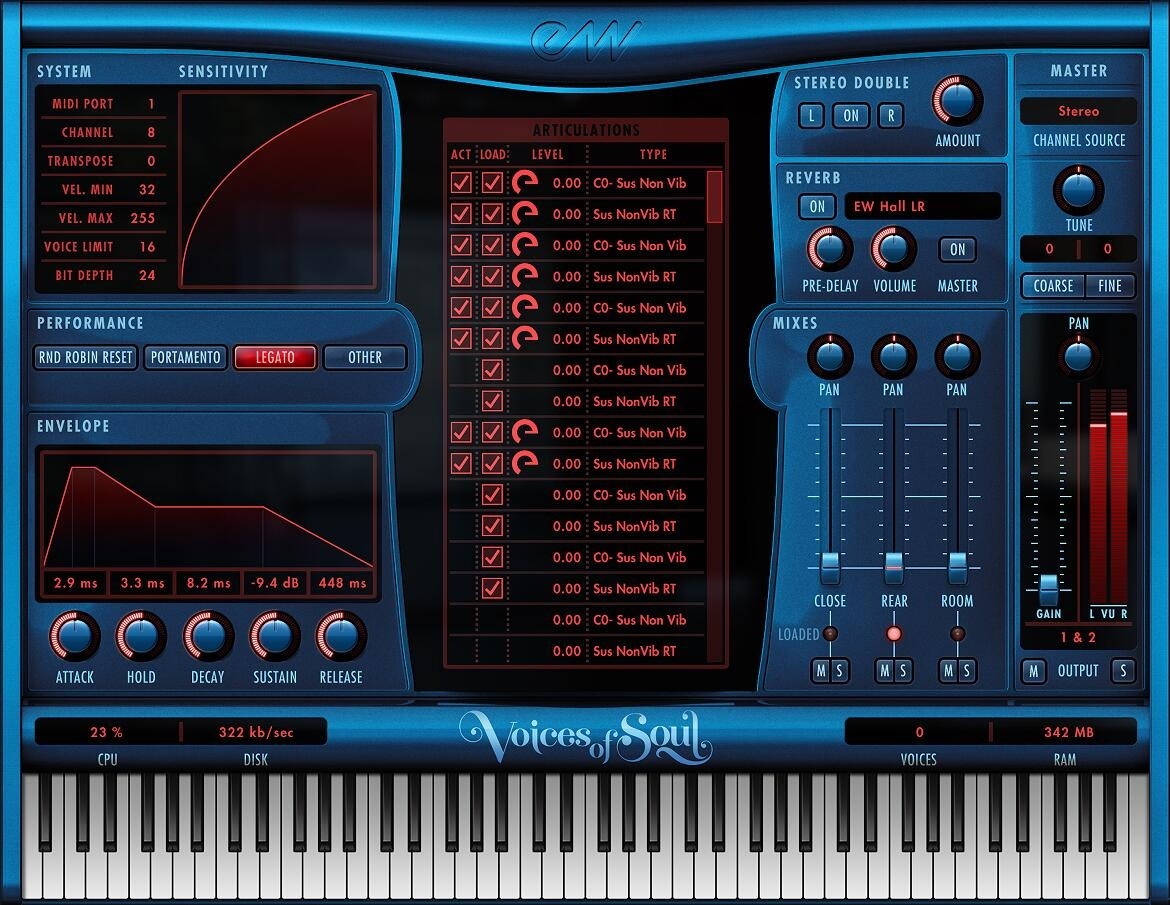Uncheck ACT in the top articulation row
This screenshot has height=905, width=1170.
(x=461, y=183)
